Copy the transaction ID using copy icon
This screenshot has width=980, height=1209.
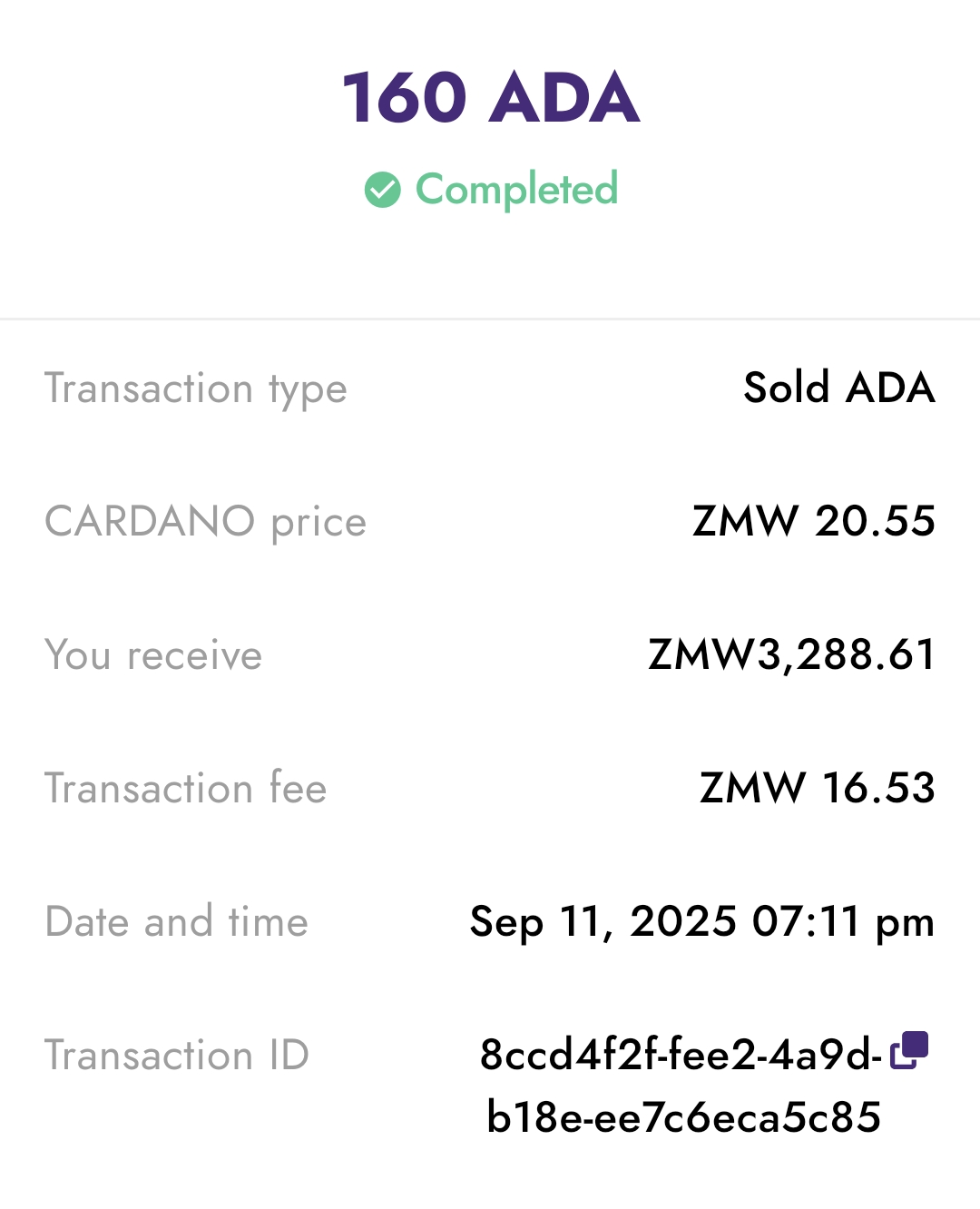pyautogui.click(x=910, y=1050)
